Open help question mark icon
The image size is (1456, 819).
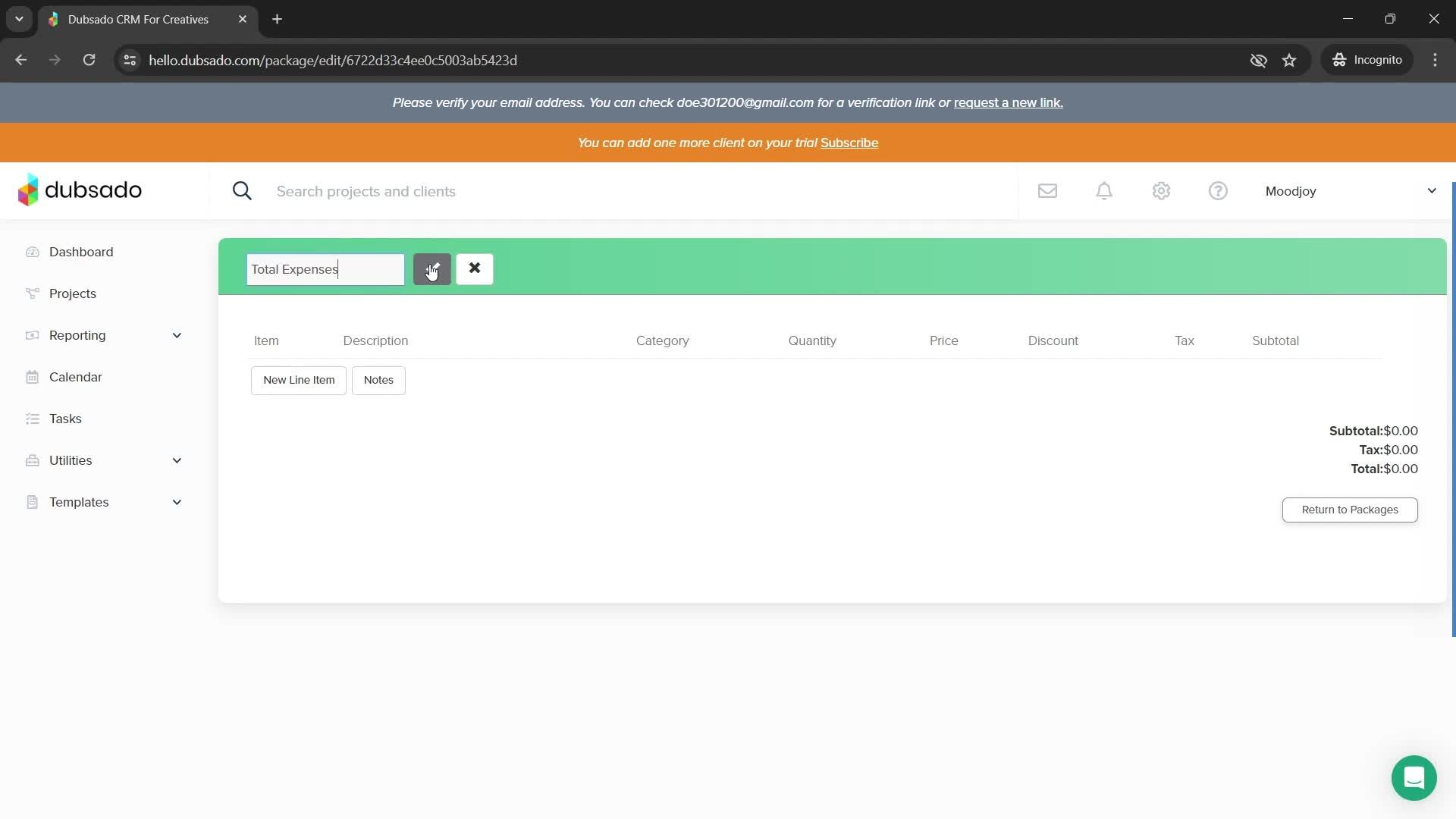pos(1218,191)
